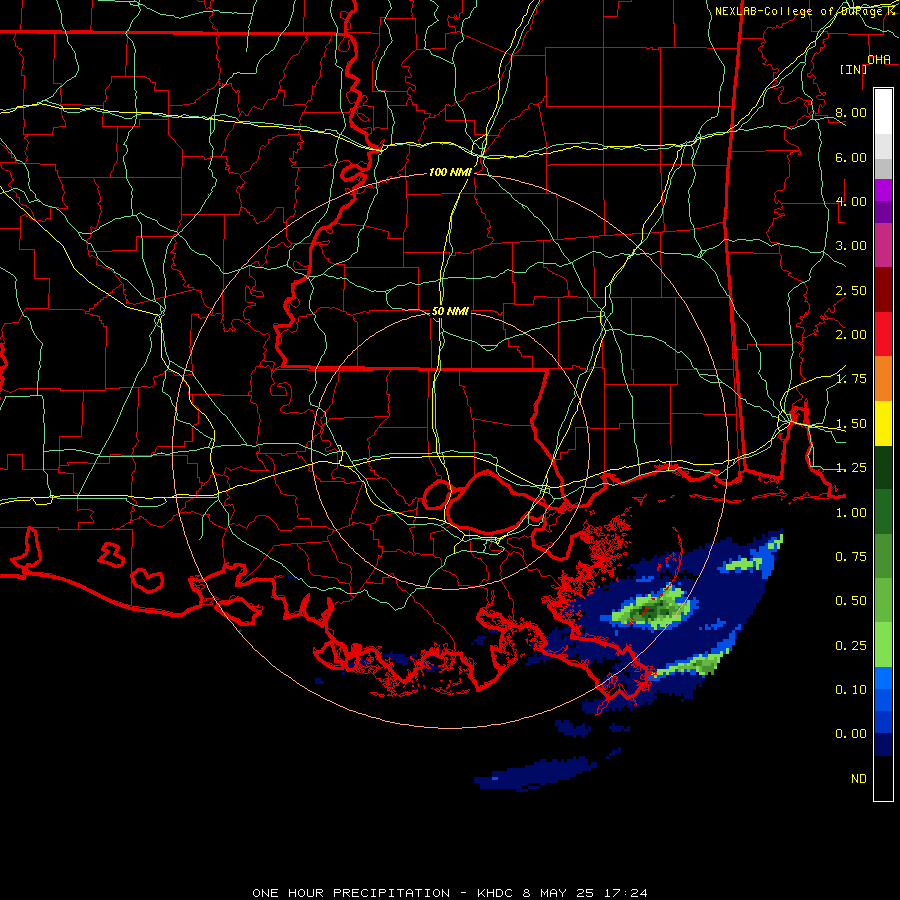900x900 pixels.
Task: Click the 1.75 legend value
Action: point(851,379)
